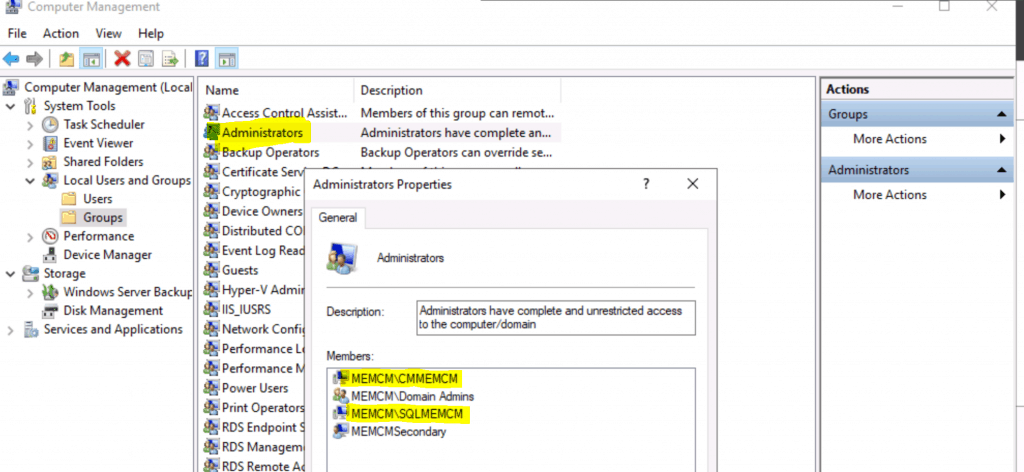Viewport: 1024px width, 472px height.
Task: Click the Windows Server Backup icon
Action: click(50, 292)
